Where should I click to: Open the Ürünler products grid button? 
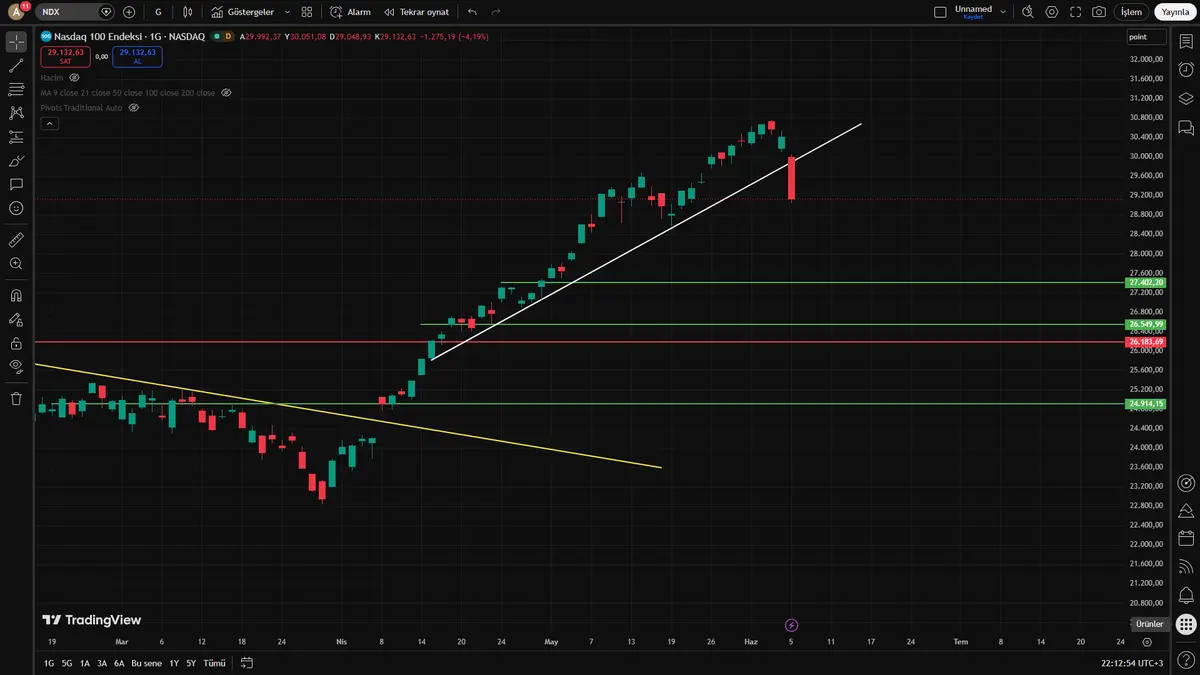tap(1186, 624)
